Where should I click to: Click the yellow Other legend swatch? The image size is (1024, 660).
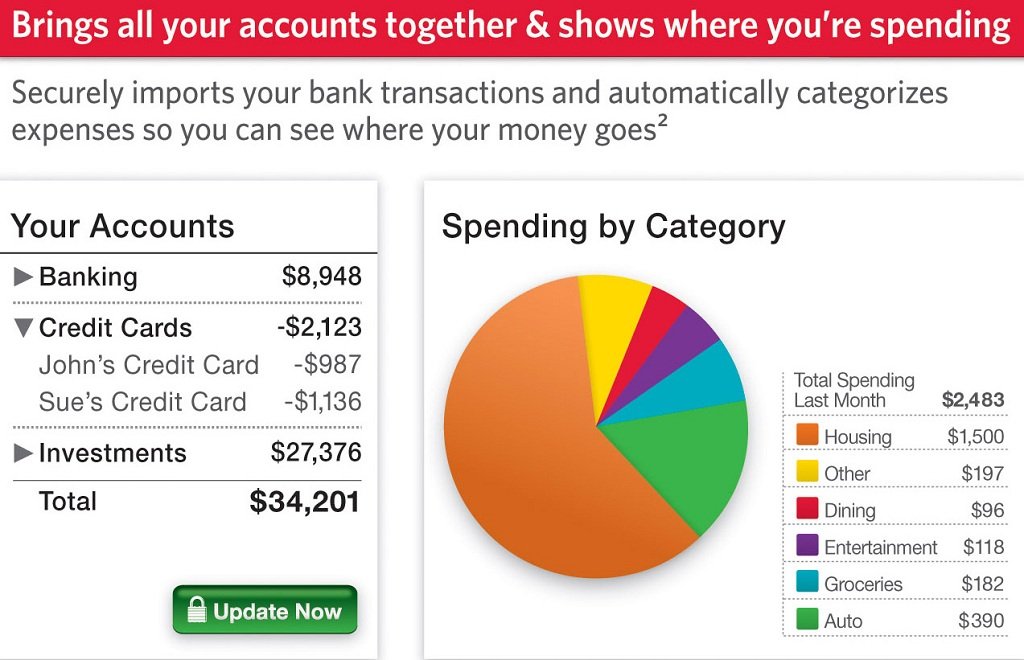click(x=806, y=472)
